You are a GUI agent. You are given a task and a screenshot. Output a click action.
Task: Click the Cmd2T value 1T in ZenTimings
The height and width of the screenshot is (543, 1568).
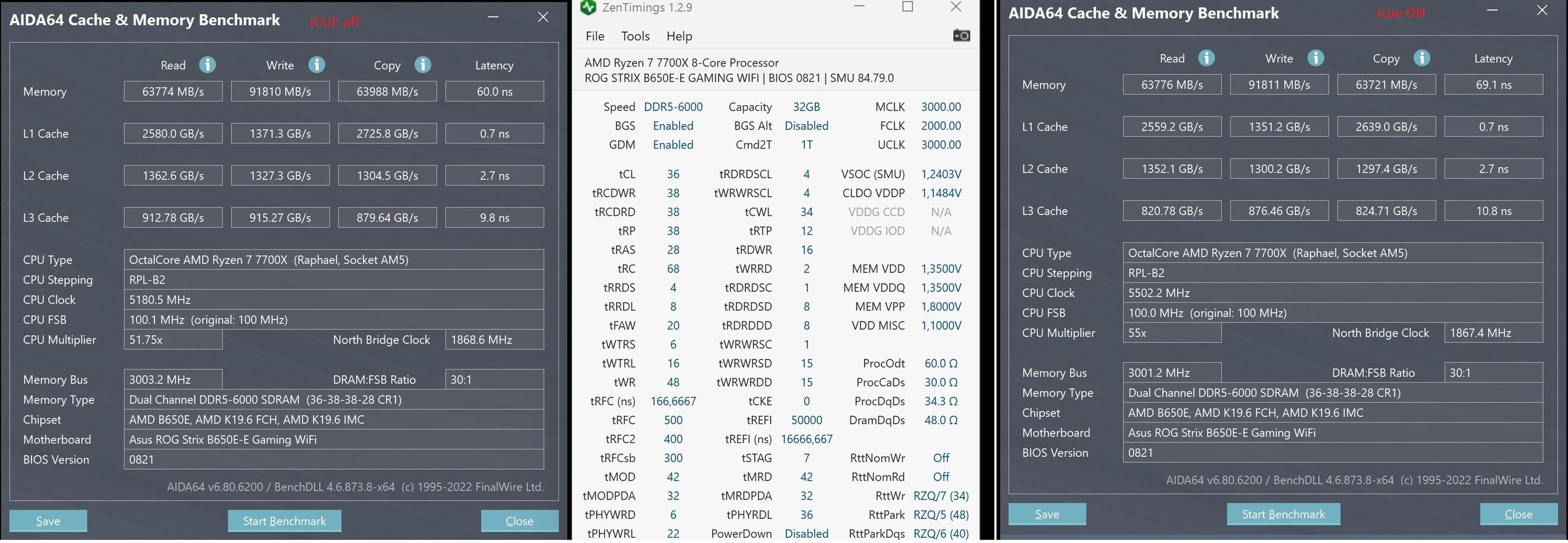tap(807, 145)
